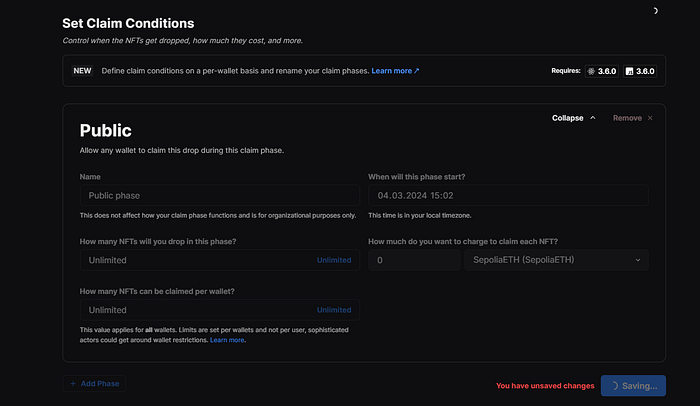Click the NFTs to drop input field
This screenshot has width=700, height=406.
[x=195, y=260]
